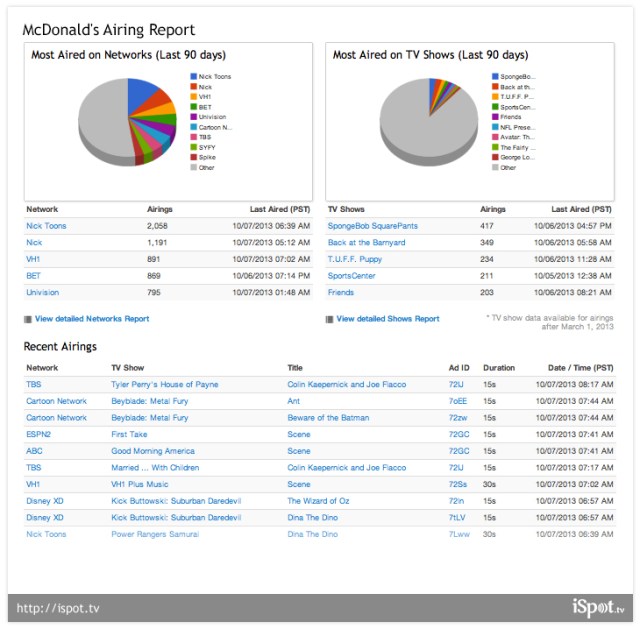Open Nick Toons link in Recent Airings
The width and height of the screenshot is (640, 629).
pos(46,534)
